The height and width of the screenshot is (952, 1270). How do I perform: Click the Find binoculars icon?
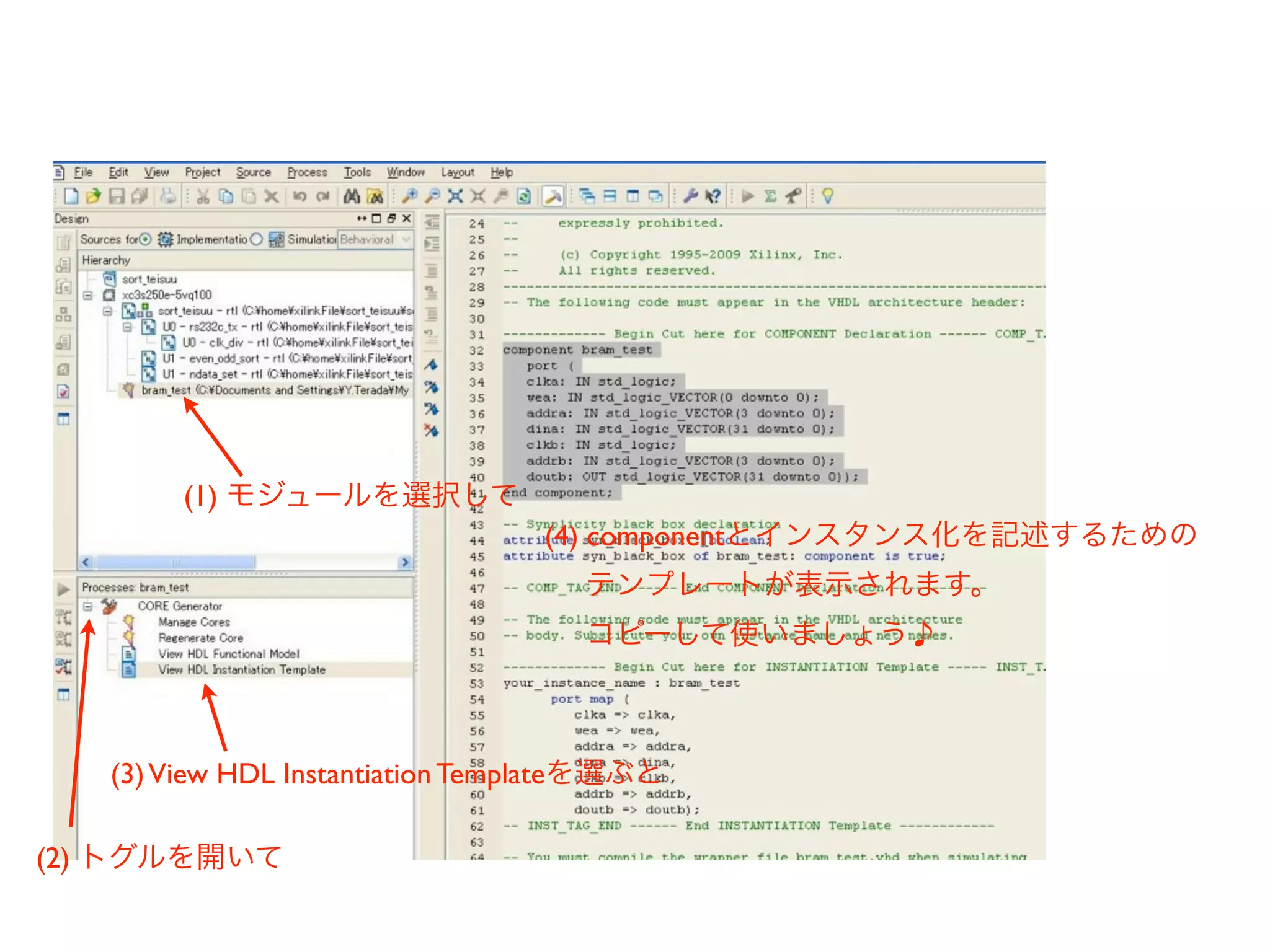pos(352,196)
